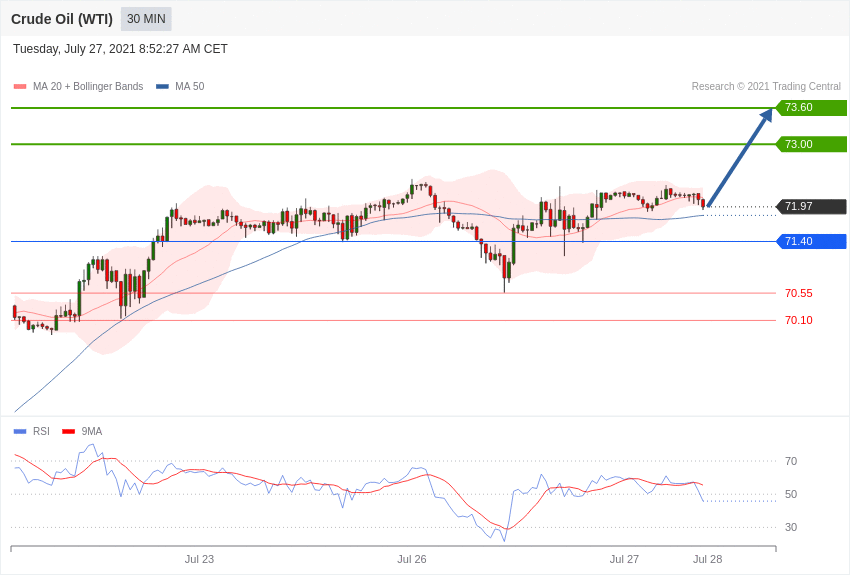Click the 70.55 red support label

tap(798, 294)
